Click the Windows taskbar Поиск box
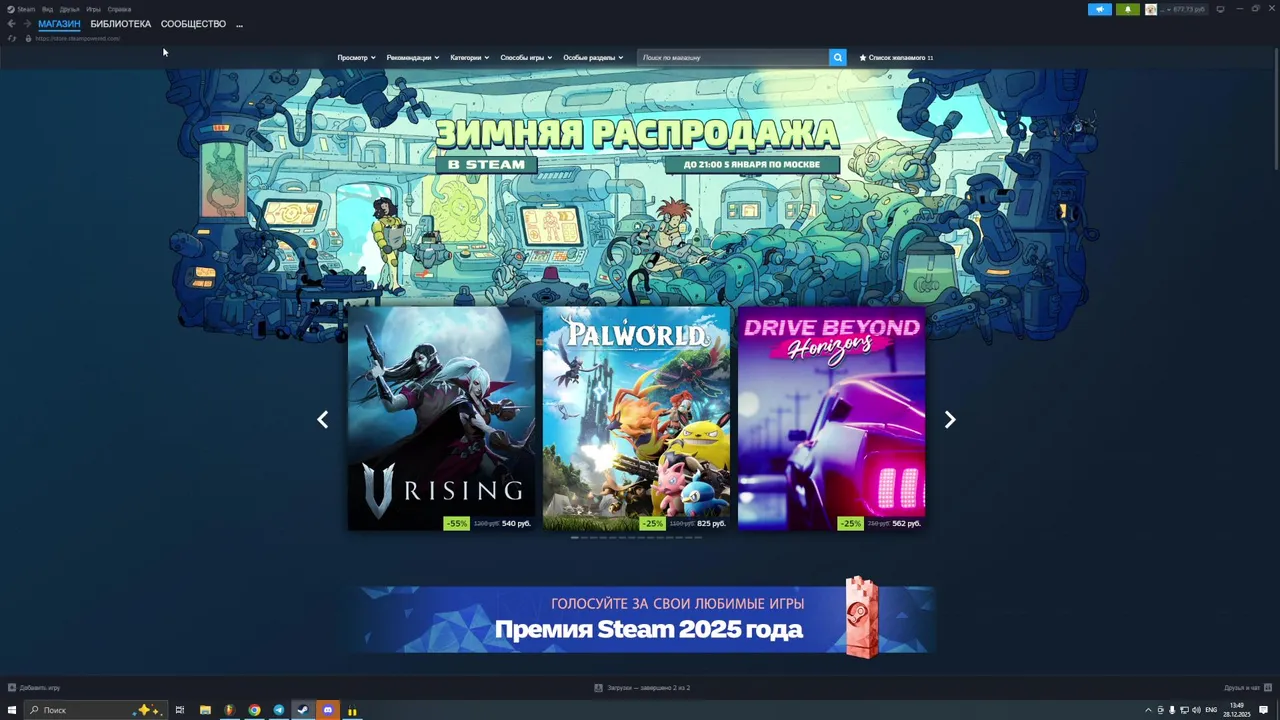1280x720 pixels. point(96,710)
